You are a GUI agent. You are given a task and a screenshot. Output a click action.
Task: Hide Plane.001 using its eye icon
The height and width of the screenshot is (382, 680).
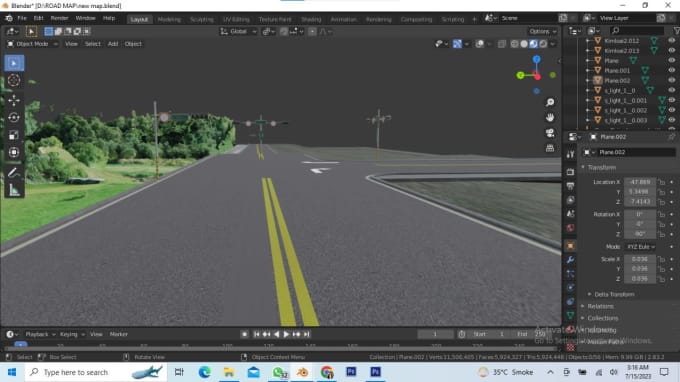(671, 70)
